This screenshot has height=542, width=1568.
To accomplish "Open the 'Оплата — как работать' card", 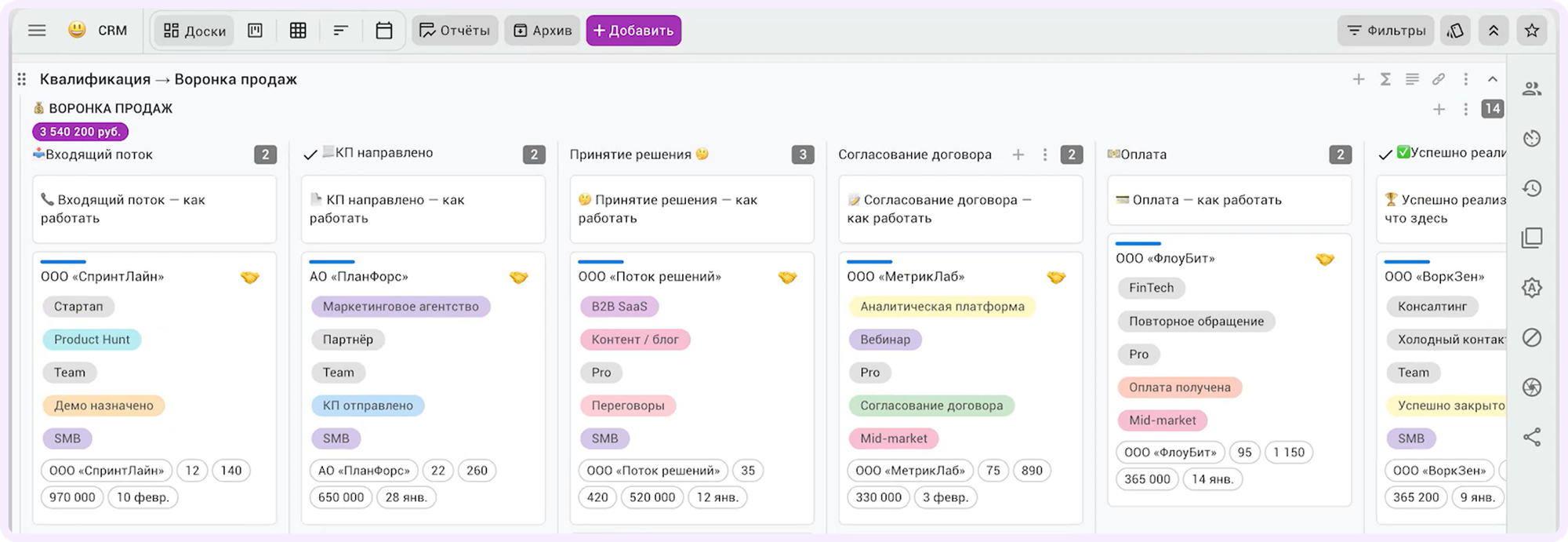I will [x=1229, y=200].
